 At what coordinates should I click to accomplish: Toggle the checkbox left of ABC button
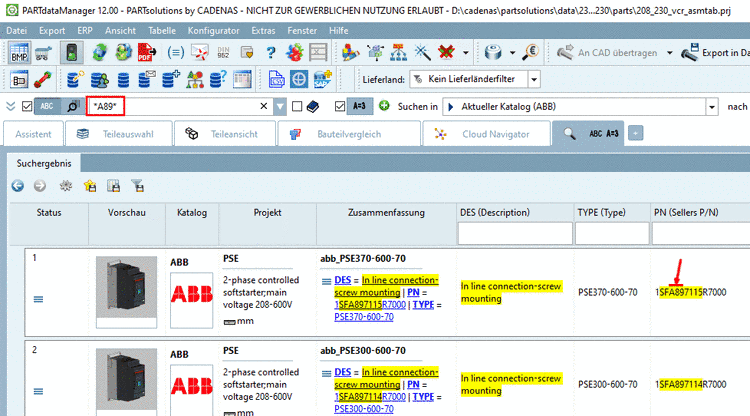tap(27, 106)
